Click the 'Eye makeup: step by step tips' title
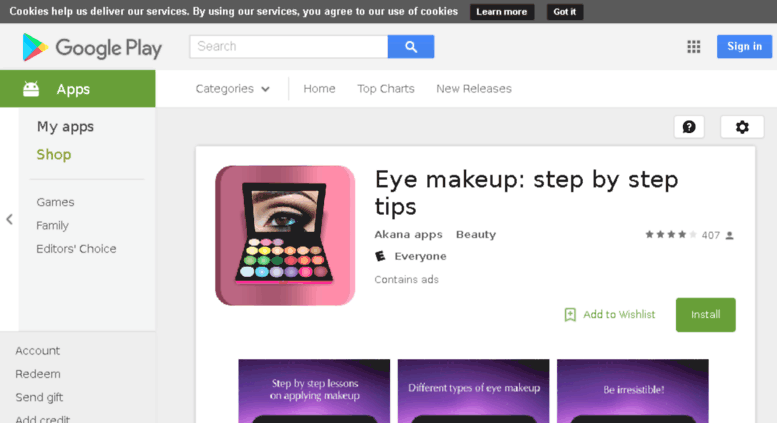The image size is (777, 423). pos(526,193)
